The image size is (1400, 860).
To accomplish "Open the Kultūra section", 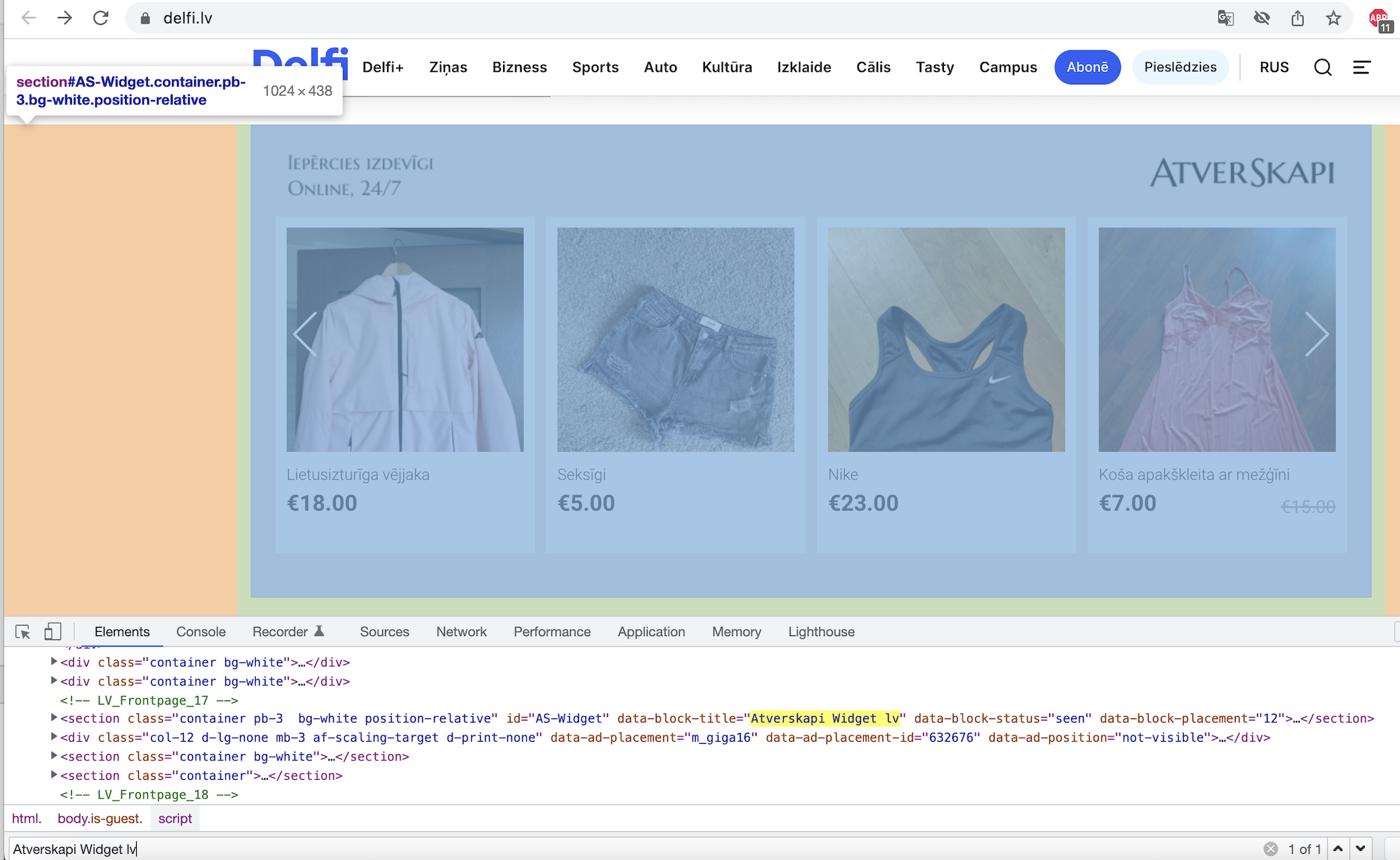I will (727, 67).
